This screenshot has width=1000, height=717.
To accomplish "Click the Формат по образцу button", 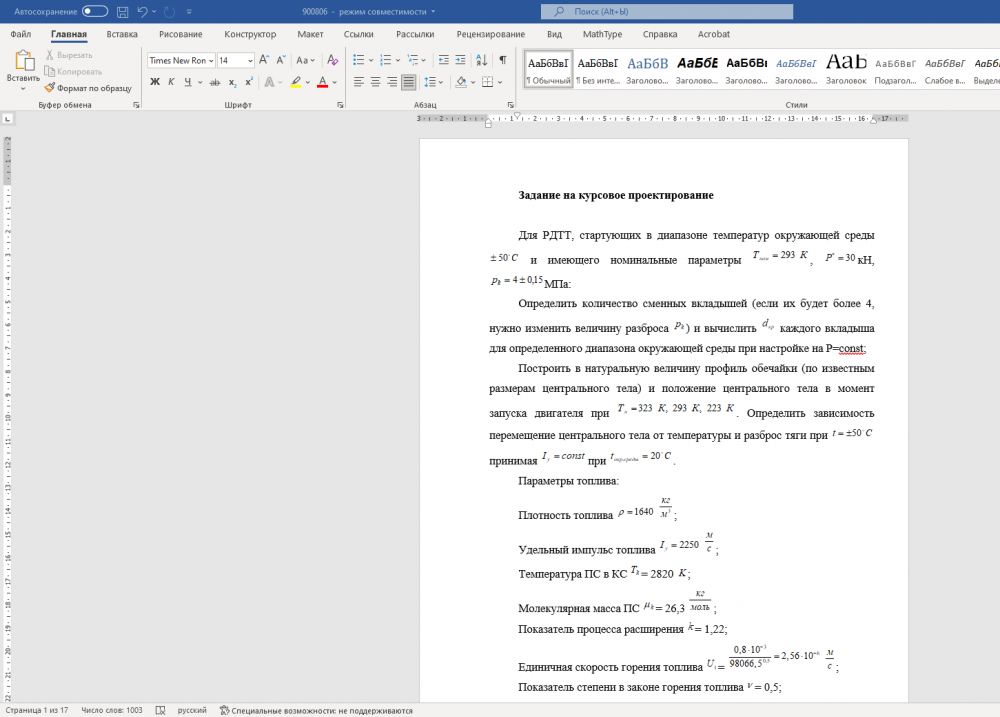I will pyautogui.click(x=87, y=88).
